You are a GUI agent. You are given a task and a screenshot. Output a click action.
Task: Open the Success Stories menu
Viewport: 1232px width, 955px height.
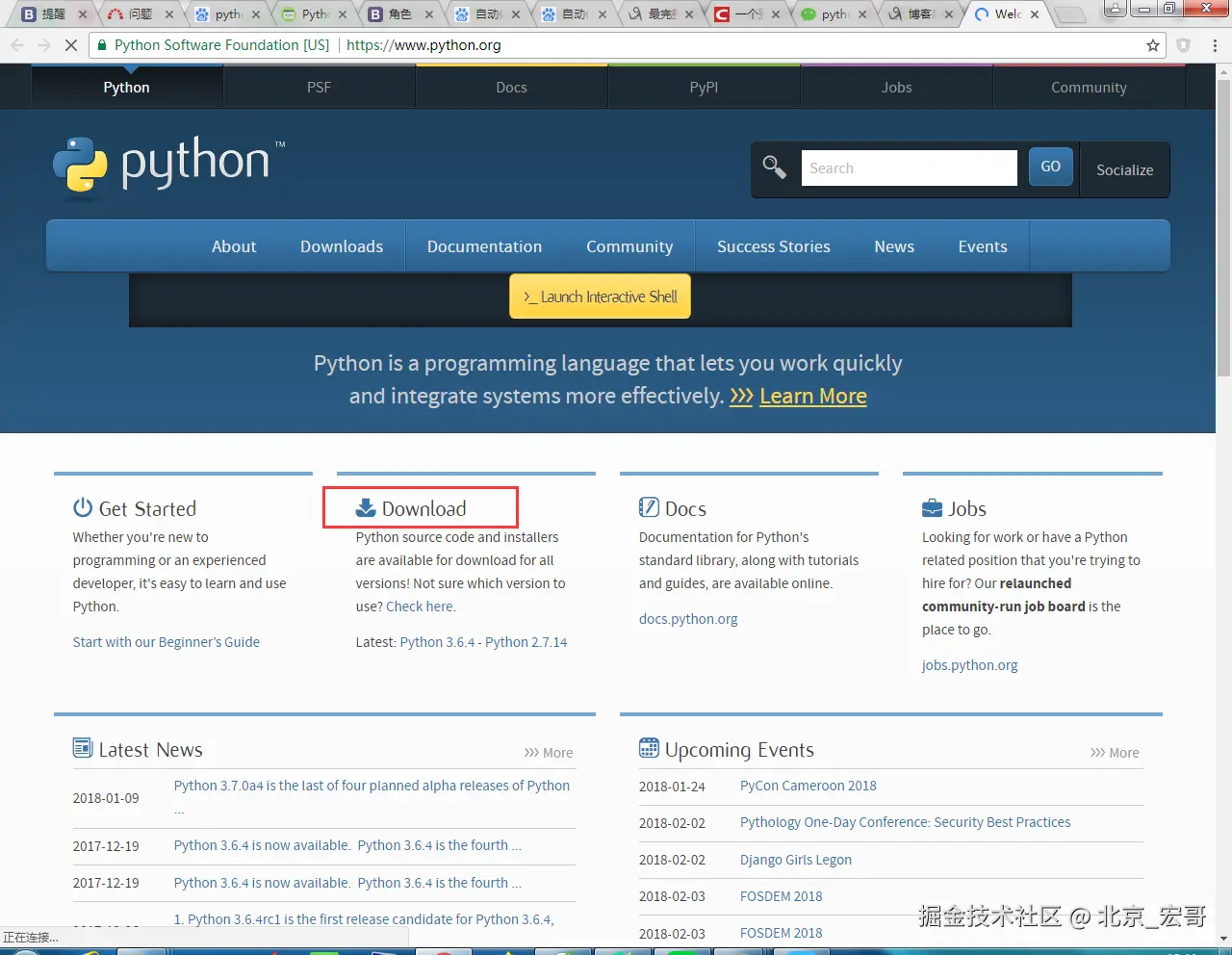point(774,246)
